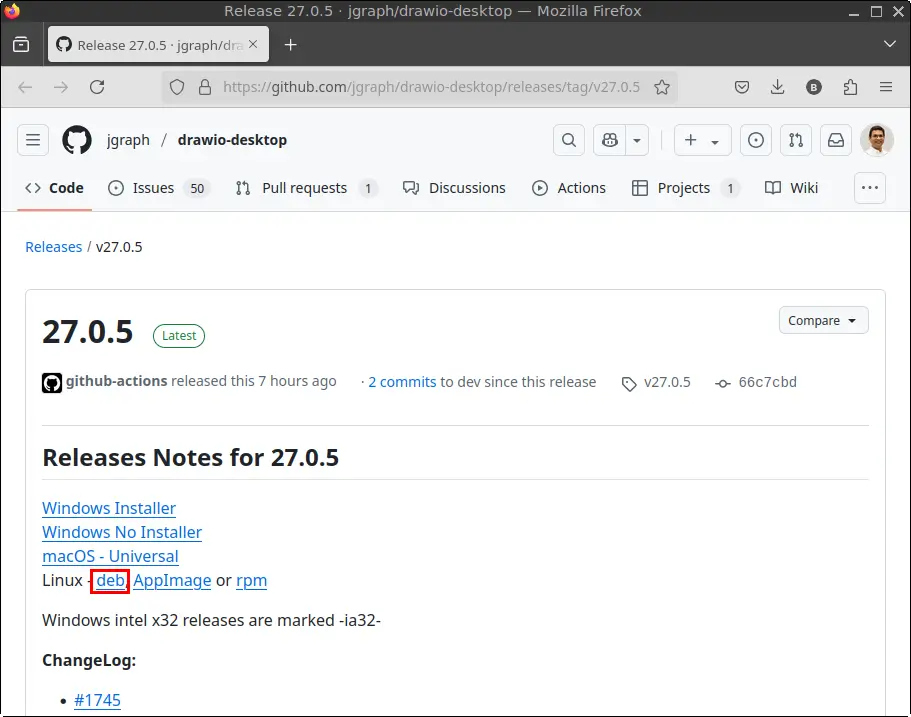Image resolution: width=911 pixels, height=717 pixels.
Task: Expand the Copilot dropdown arrow
Action: coord(637,140)
